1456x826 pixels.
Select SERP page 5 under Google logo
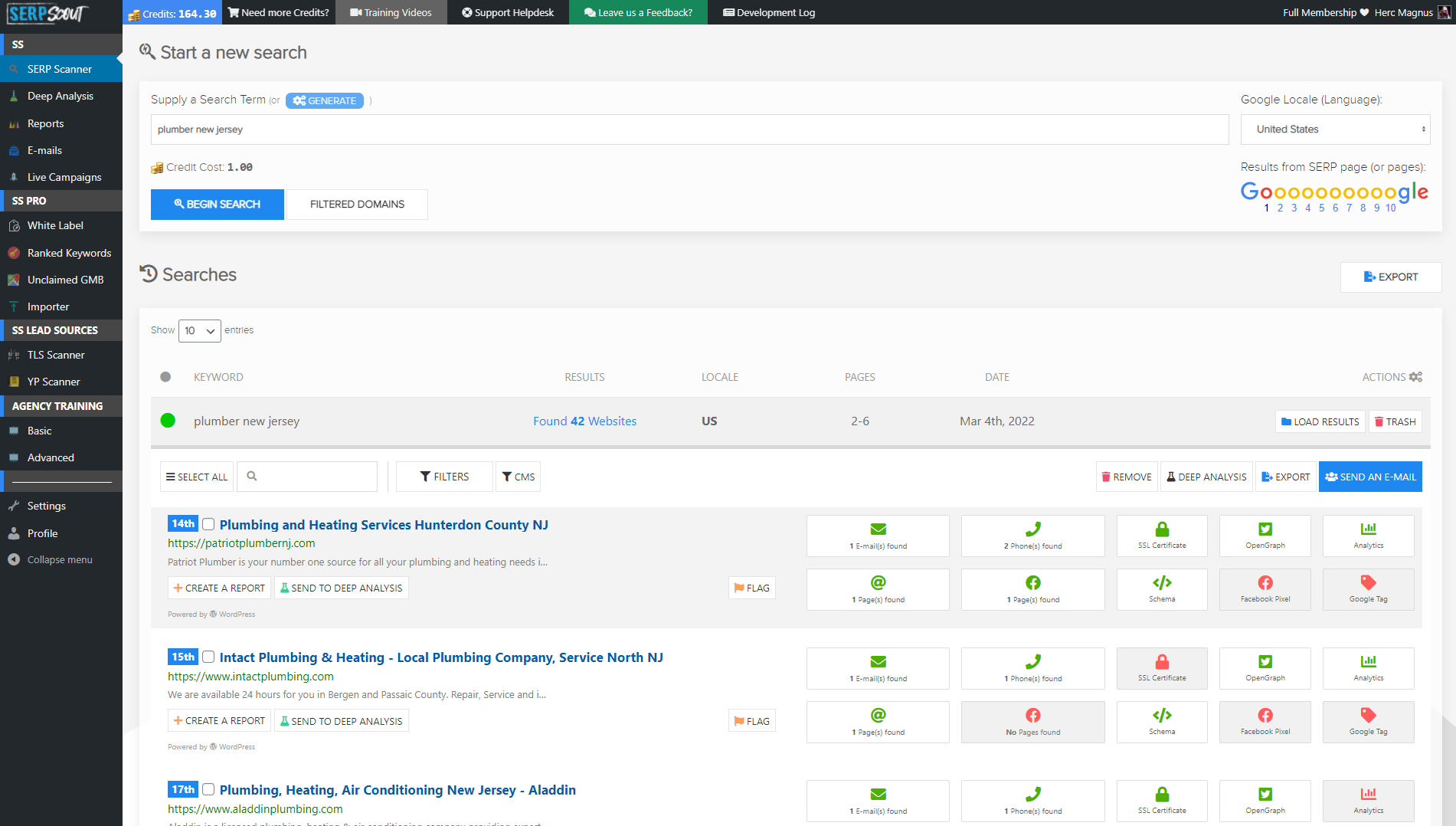tap(1321, 208)
